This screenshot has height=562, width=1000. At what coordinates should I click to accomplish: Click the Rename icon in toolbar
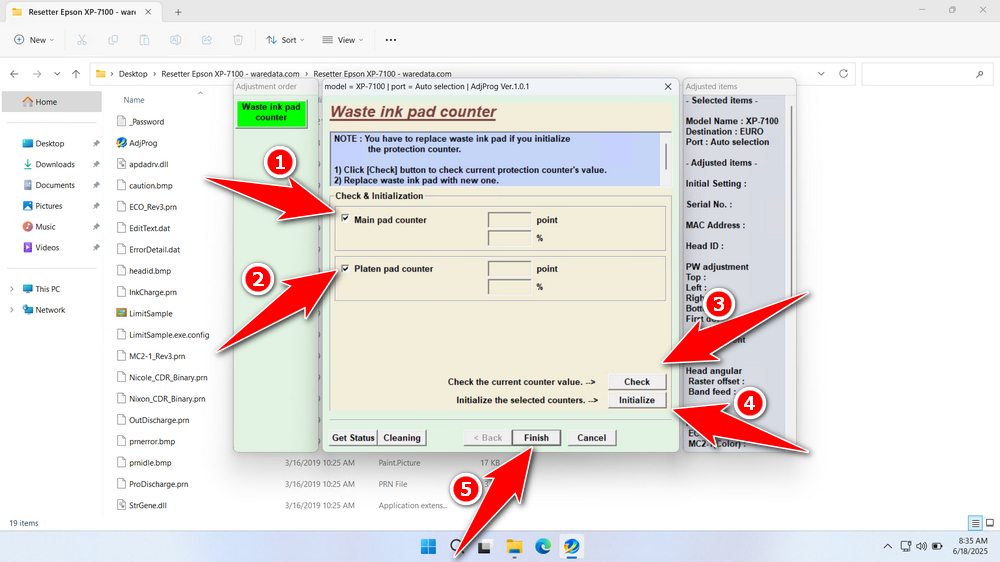[175, 40]
